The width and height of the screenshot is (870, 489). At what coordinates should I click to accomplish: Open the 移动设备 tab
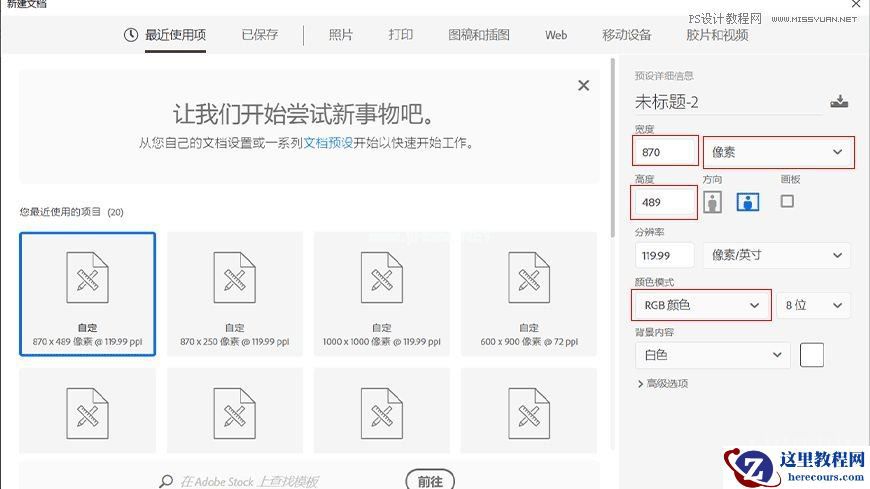point(626,34)
